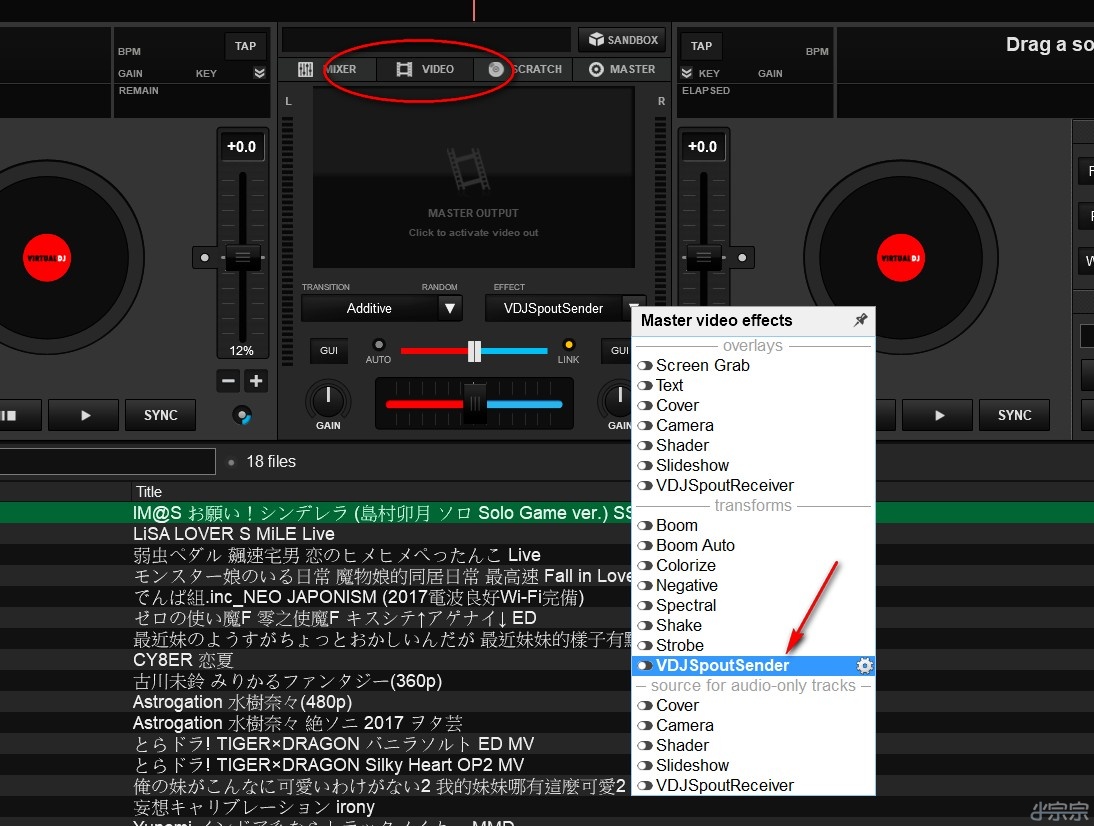Toggle the Screen Grab overlay effect

(x=645, y=366)
